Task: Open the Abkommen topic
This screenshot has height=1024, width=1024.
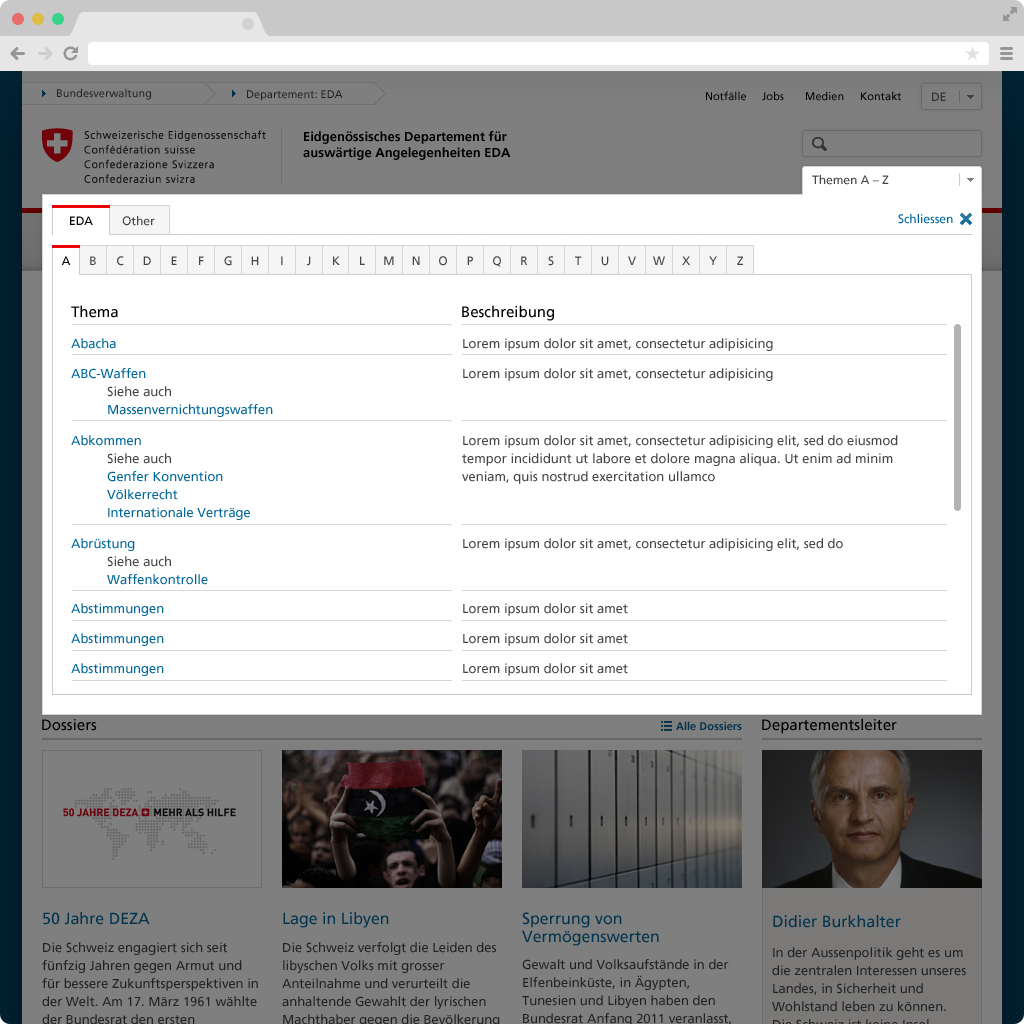Action: click(x=106, y=441)
